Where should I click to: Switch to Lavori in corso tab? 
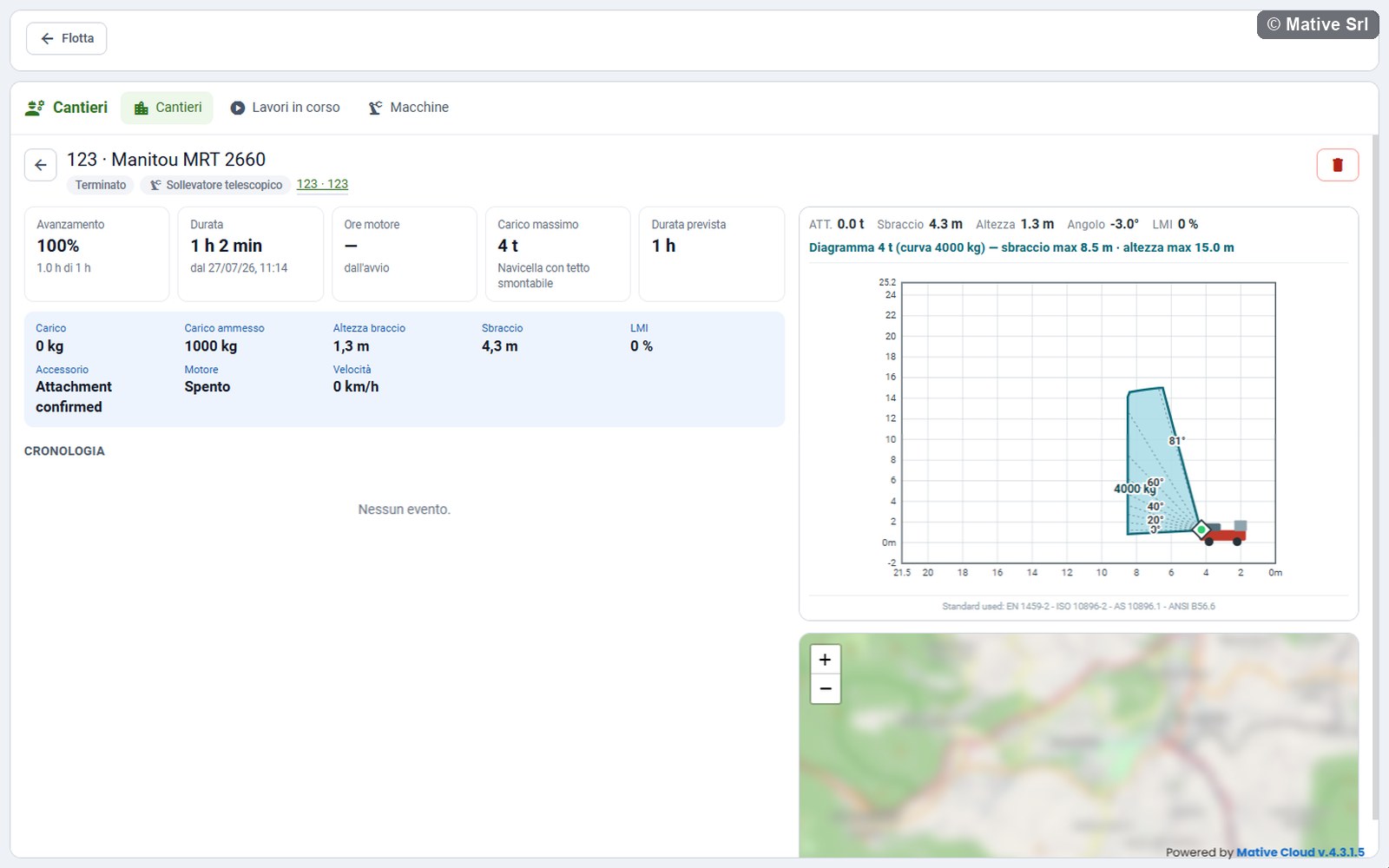click(285, 108)
